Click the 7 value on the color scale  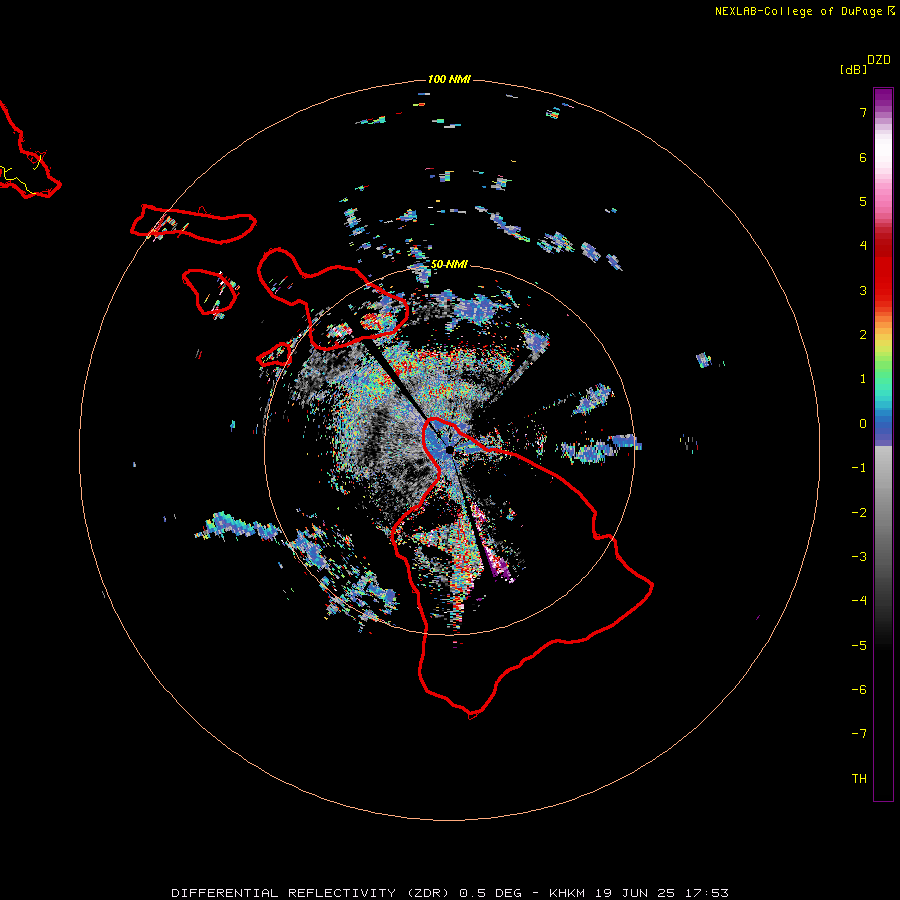[x=862, y=112]
